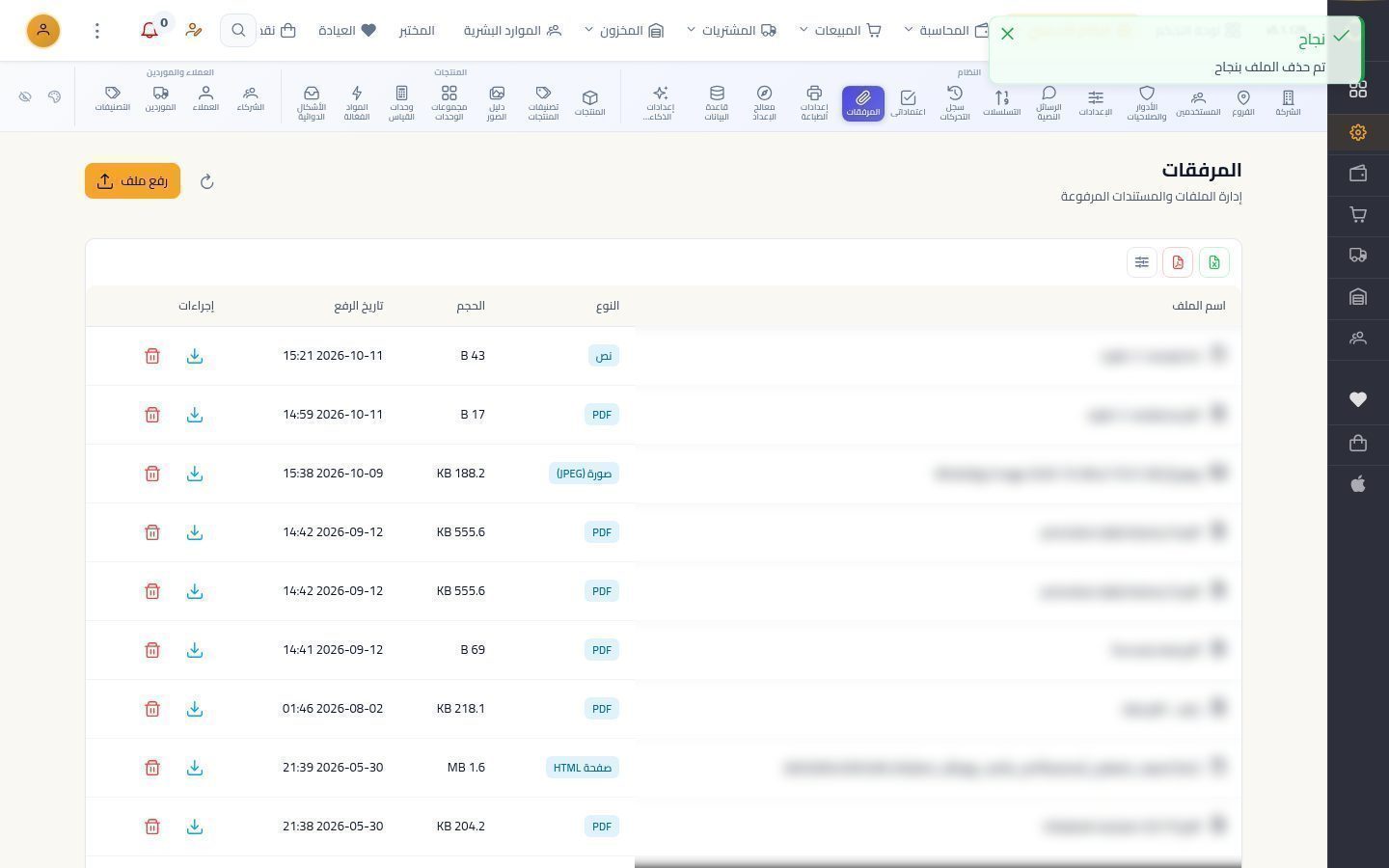
Task: Open سجل التحركات activity log icon
Action: [x=954, y=102]
